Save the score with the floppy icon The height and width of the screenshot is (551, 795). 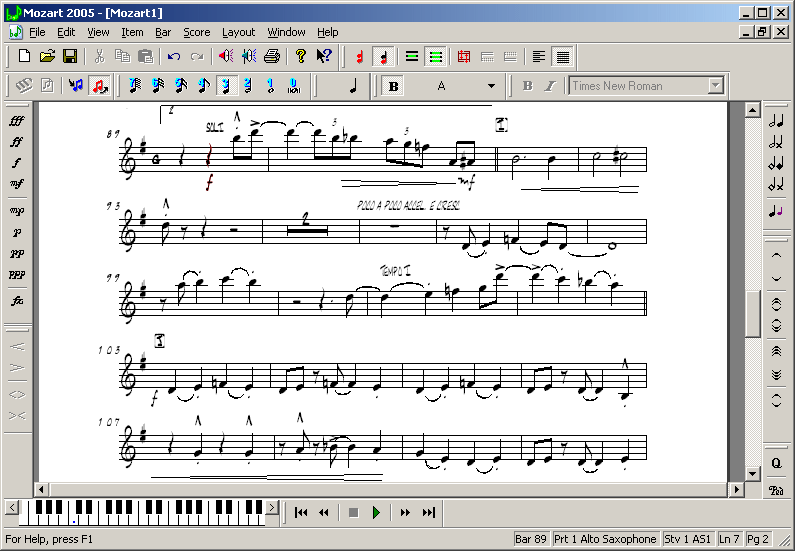pyautogui.click(x=70, y=56)
